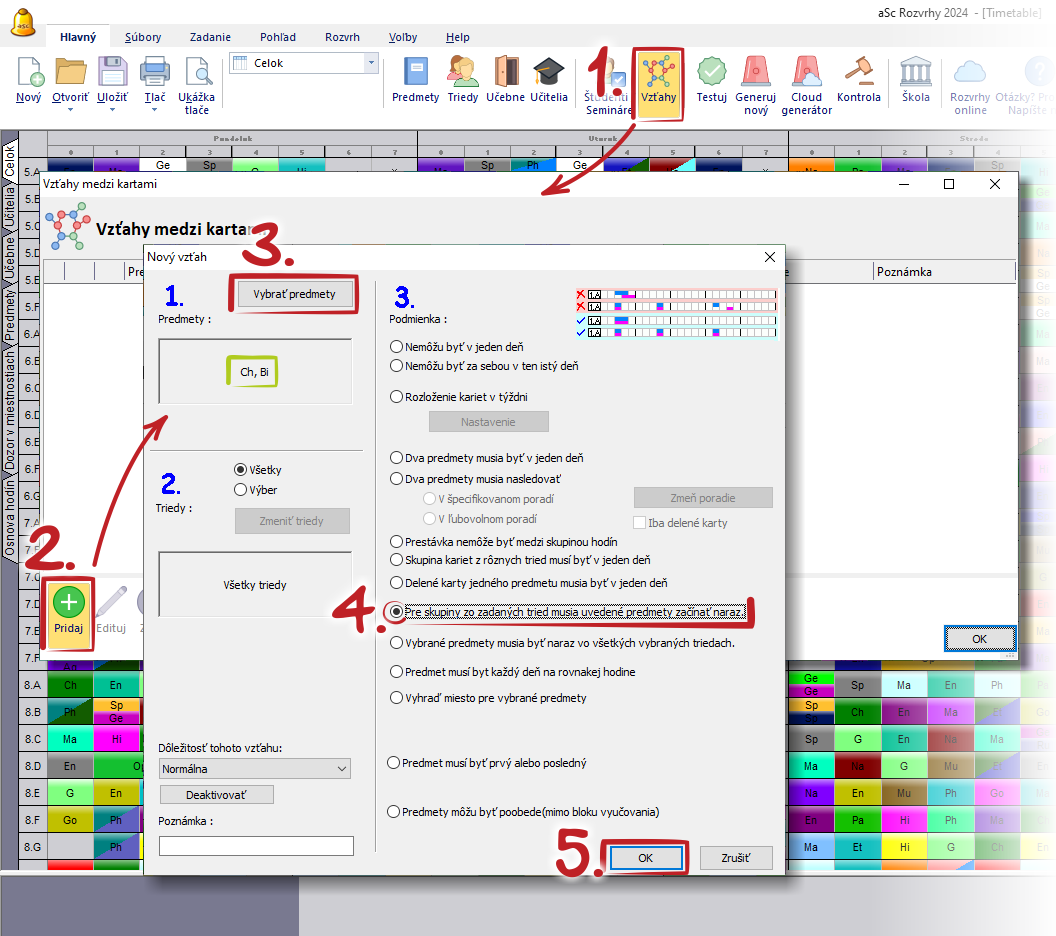Screen dimensions: 1056x936
Task: Click the Poznámka text input field
Action: coord(256,846)
